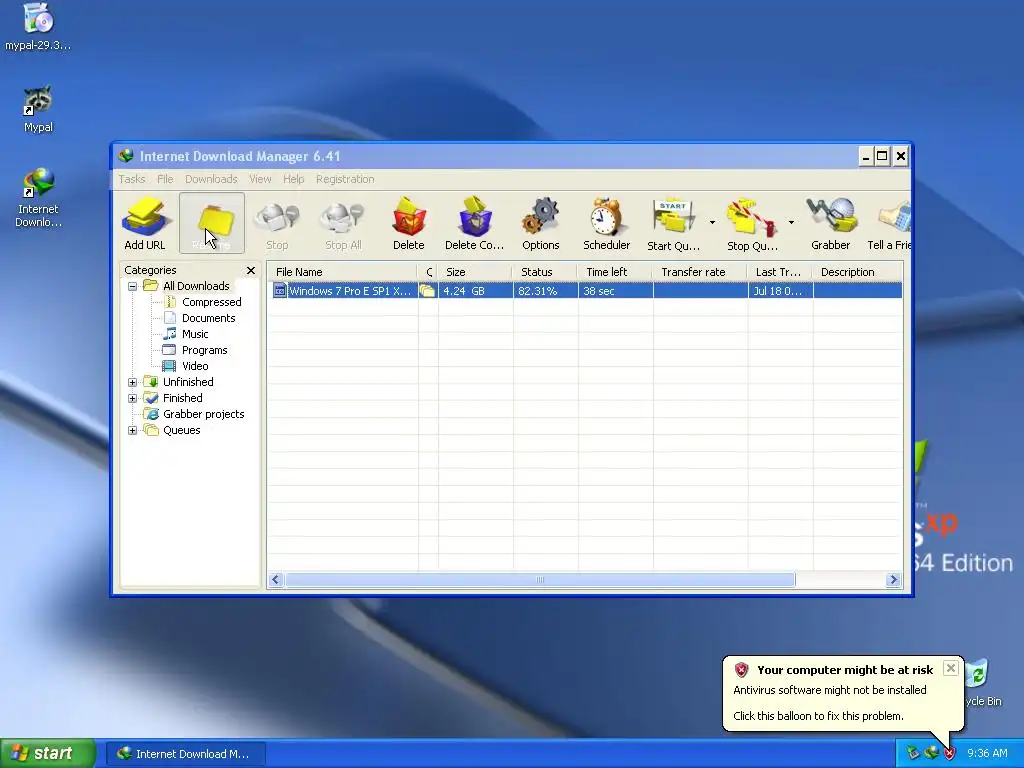Click the Resume folder icon in toolbar
Viewport: 1024px width, 768px height.
[212, 223]
